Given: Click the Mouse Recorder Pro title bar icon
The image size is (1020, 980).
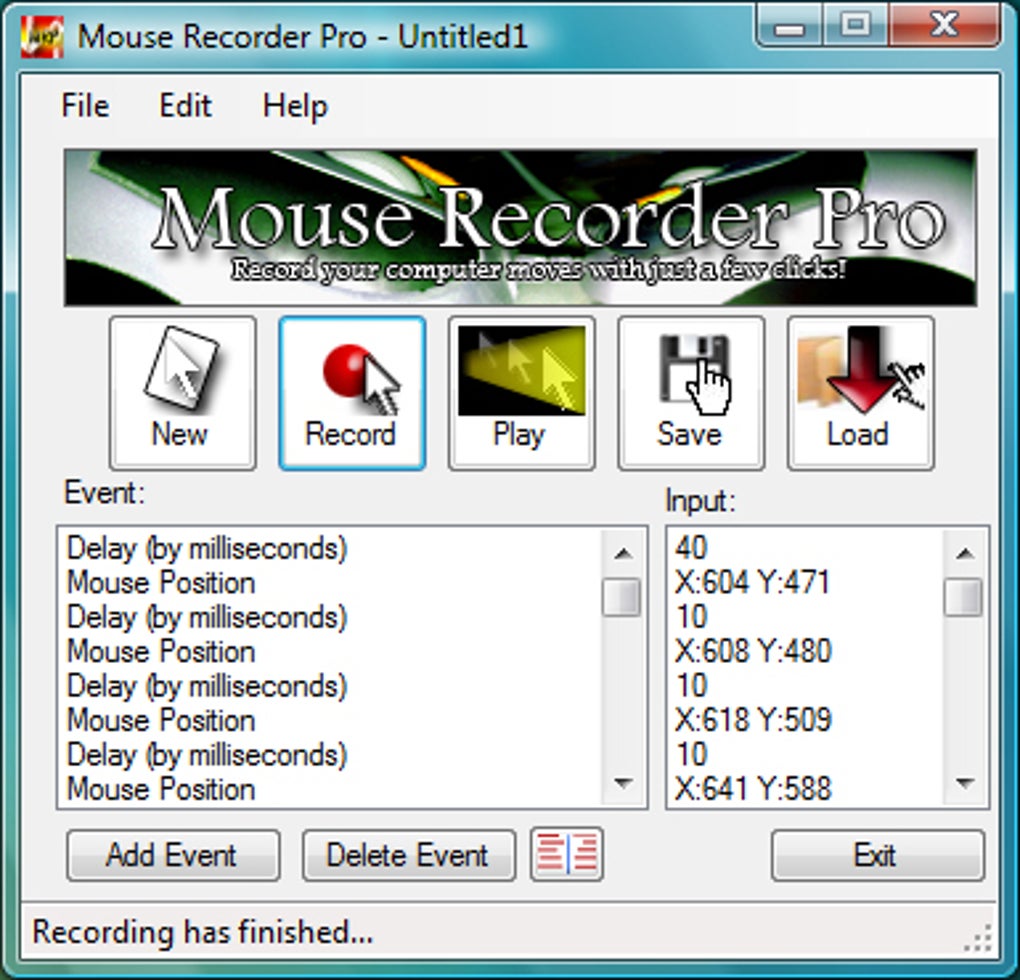Looking at the screenshot, I should pos(42,37).
